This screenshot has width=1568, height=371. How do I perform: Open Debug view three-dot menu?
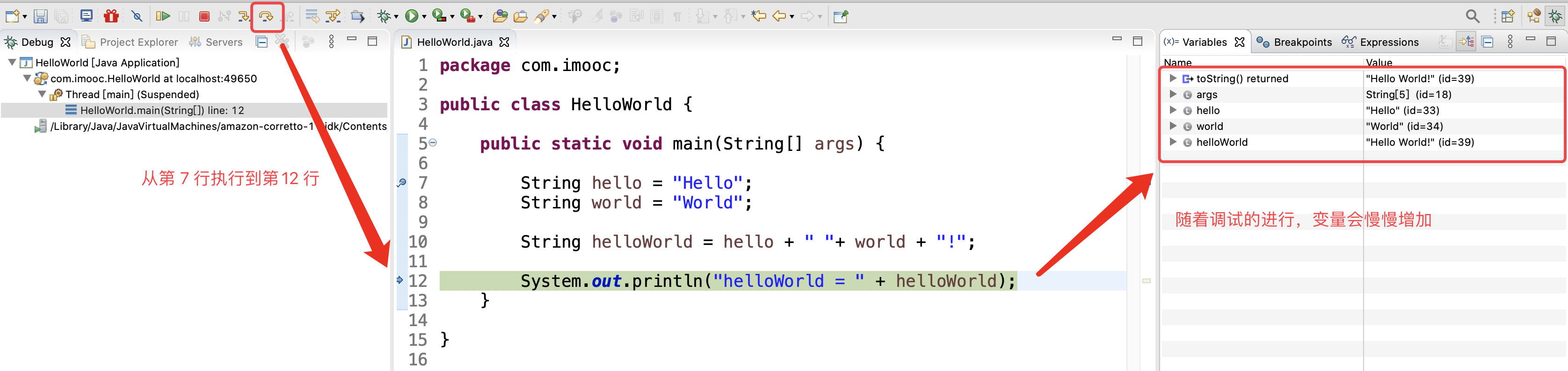(331, 42)
